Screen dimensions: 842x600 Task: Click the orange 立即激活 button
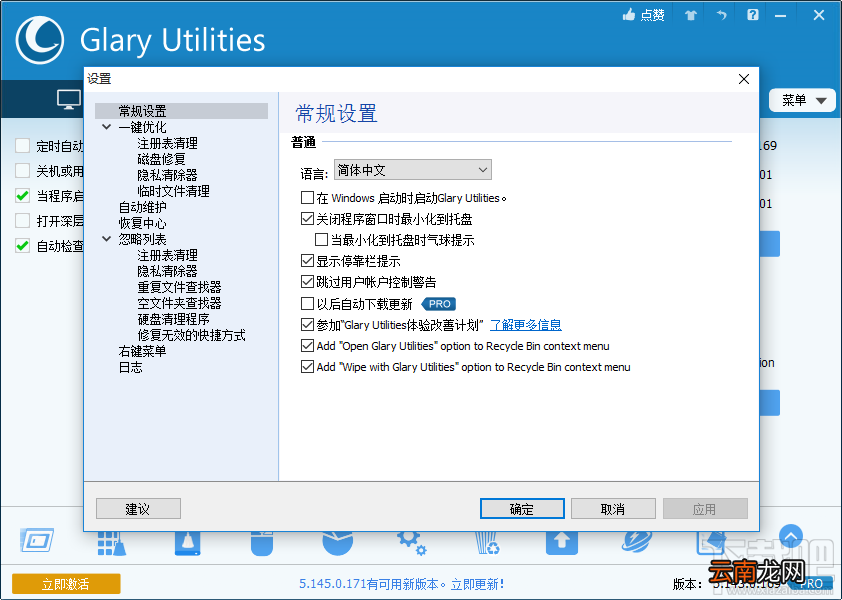click(66, 584)
